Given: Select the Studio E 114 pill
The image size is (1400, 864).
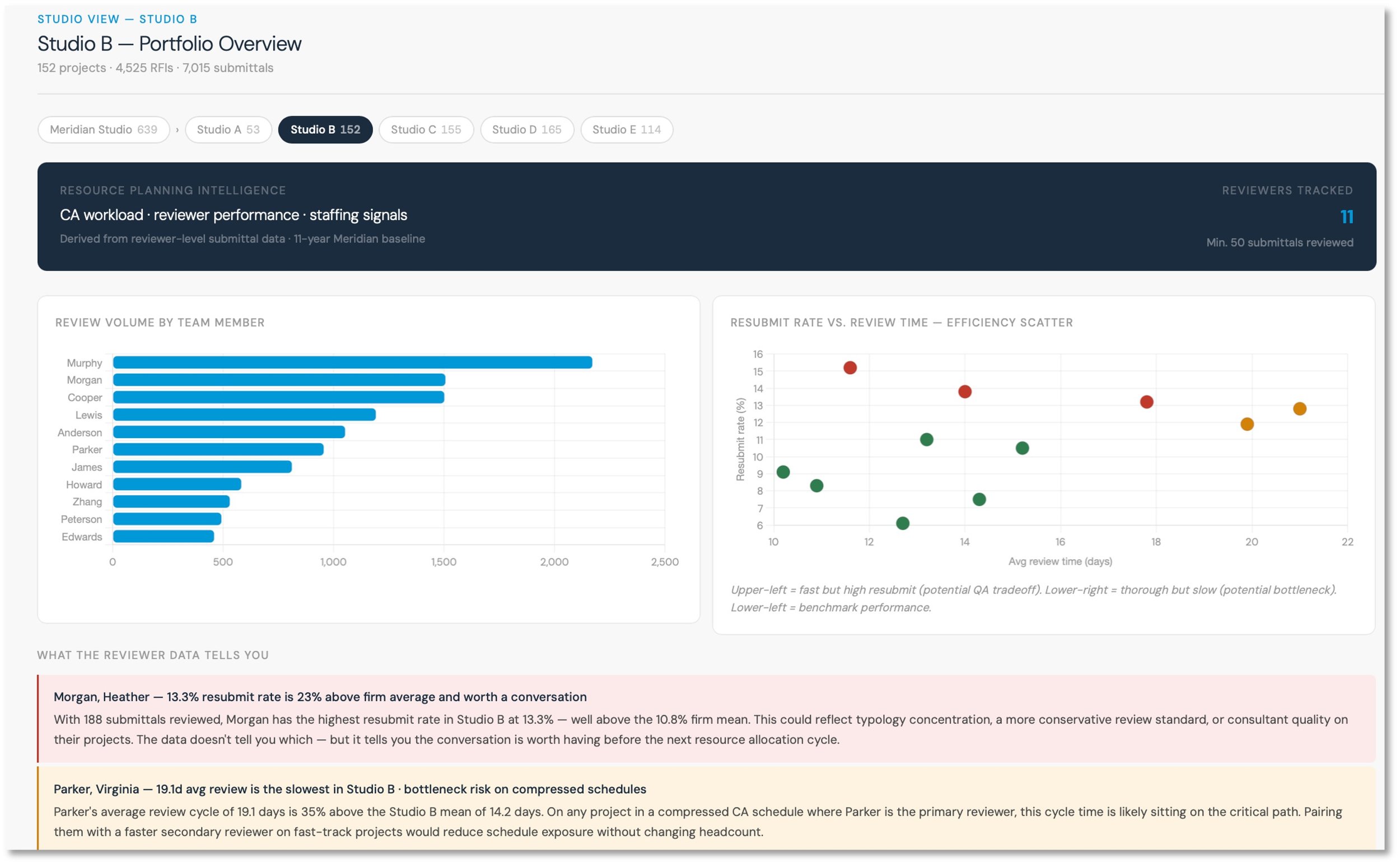Looking at the screenshot, I should pos(627,130).
